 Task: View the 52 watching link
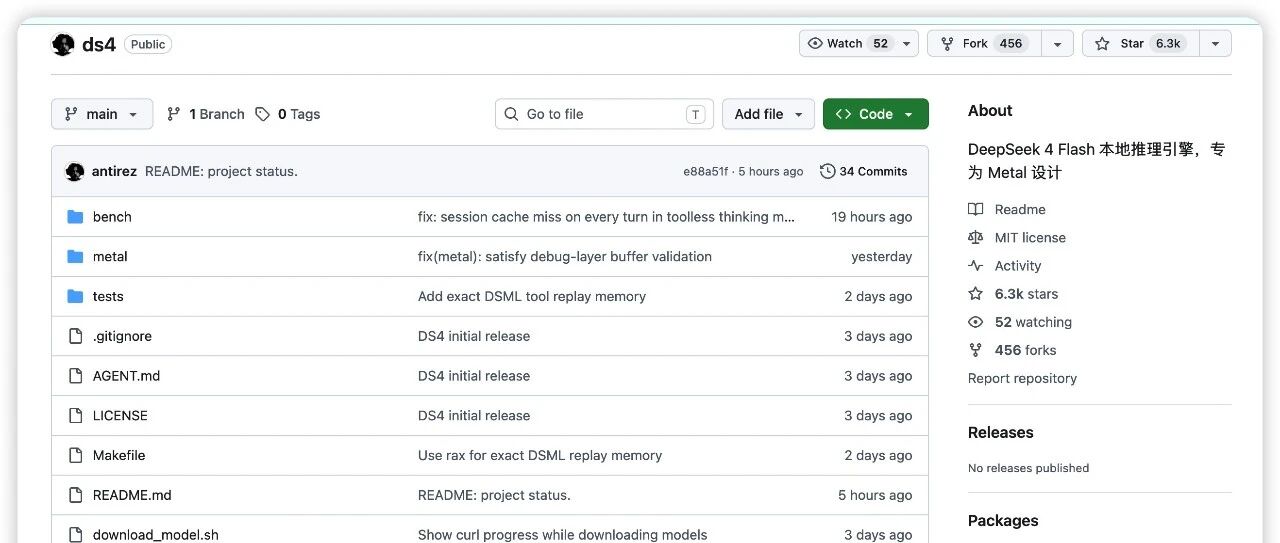click(1033, 322)
